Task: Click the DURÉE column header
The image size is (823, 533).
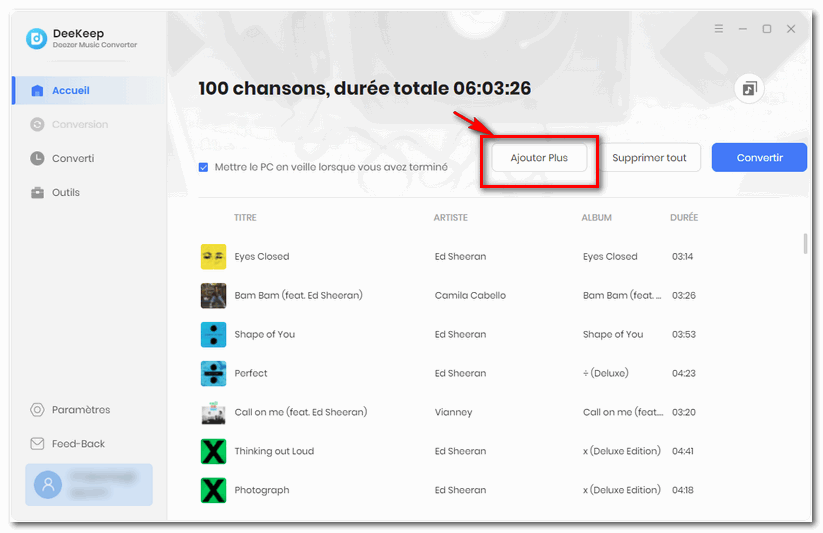Action: (684, 217)
